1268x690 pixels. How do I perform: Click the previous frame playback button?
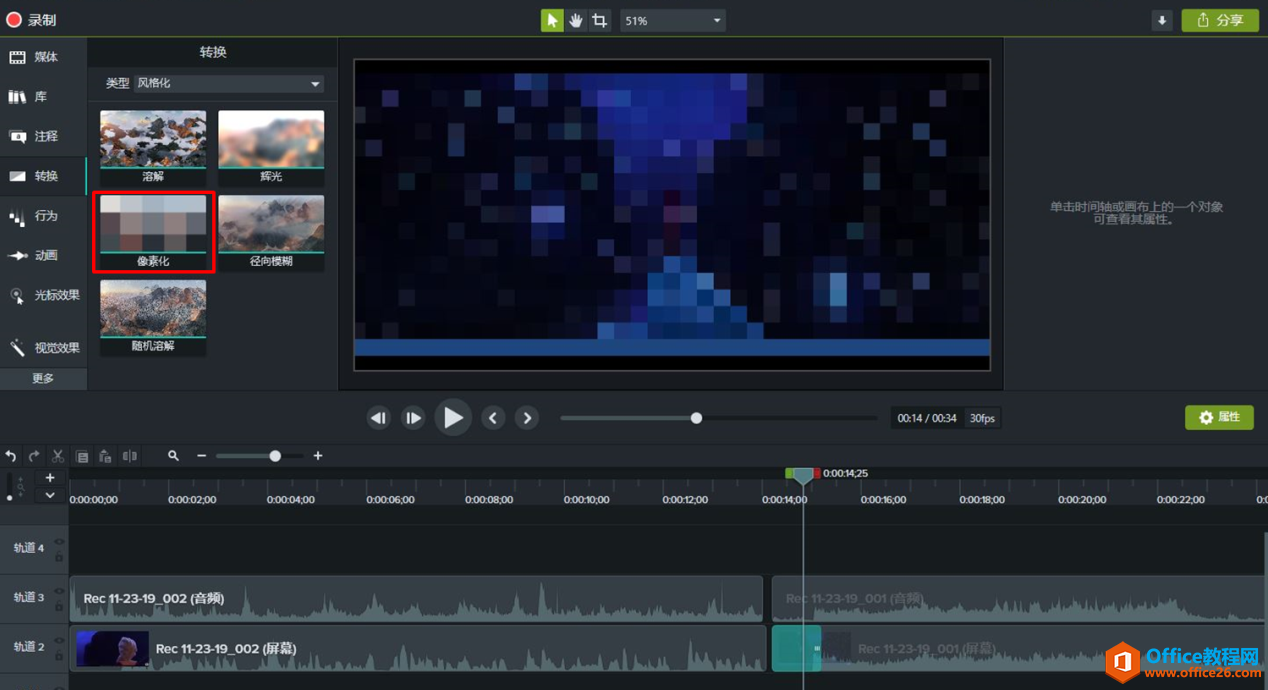click(378, 418)
